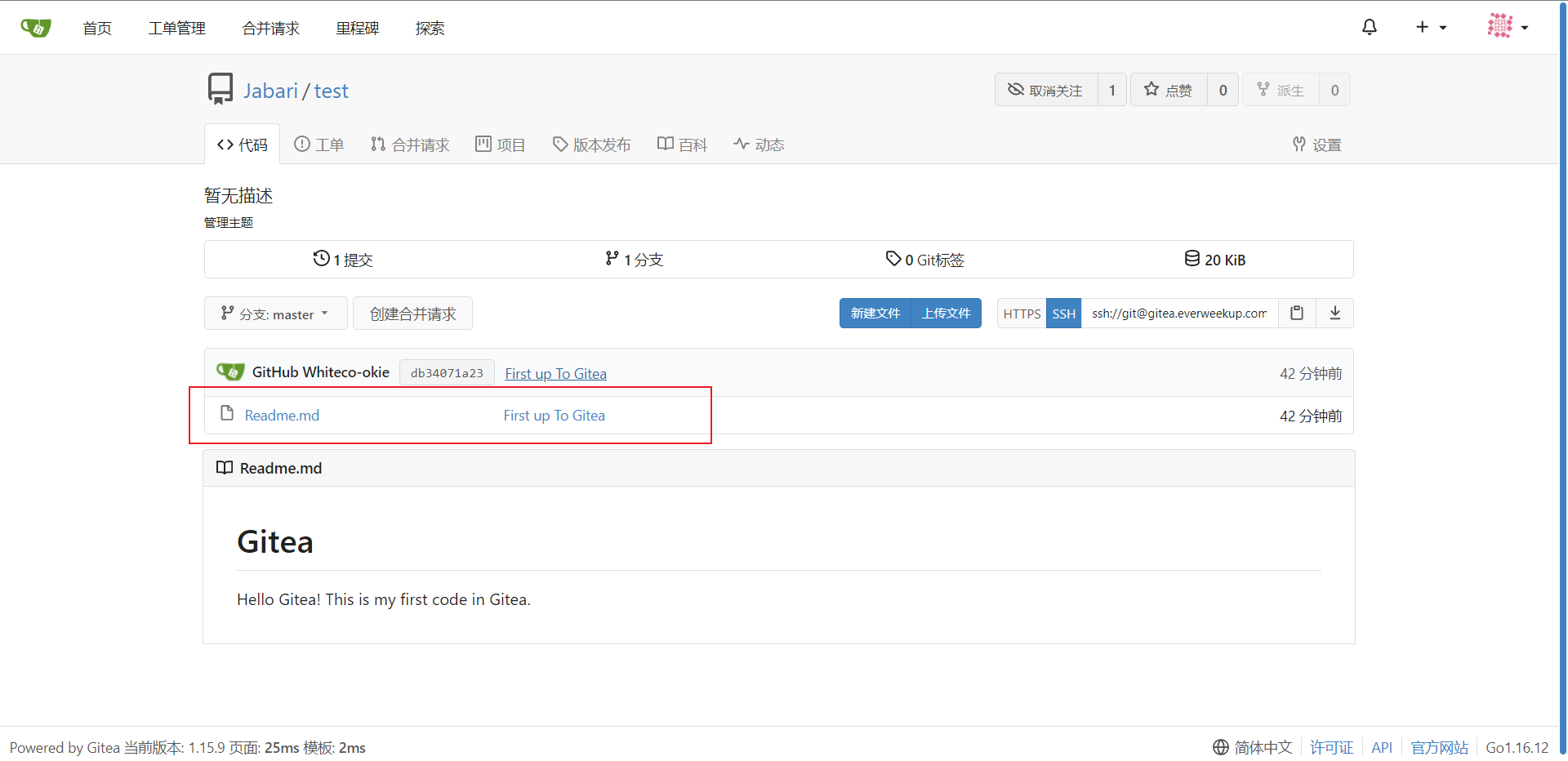Screen dimensions: 1568x761
Task: Open 合并请求 in the top navigation bar
Action: [x=271, y=29]
